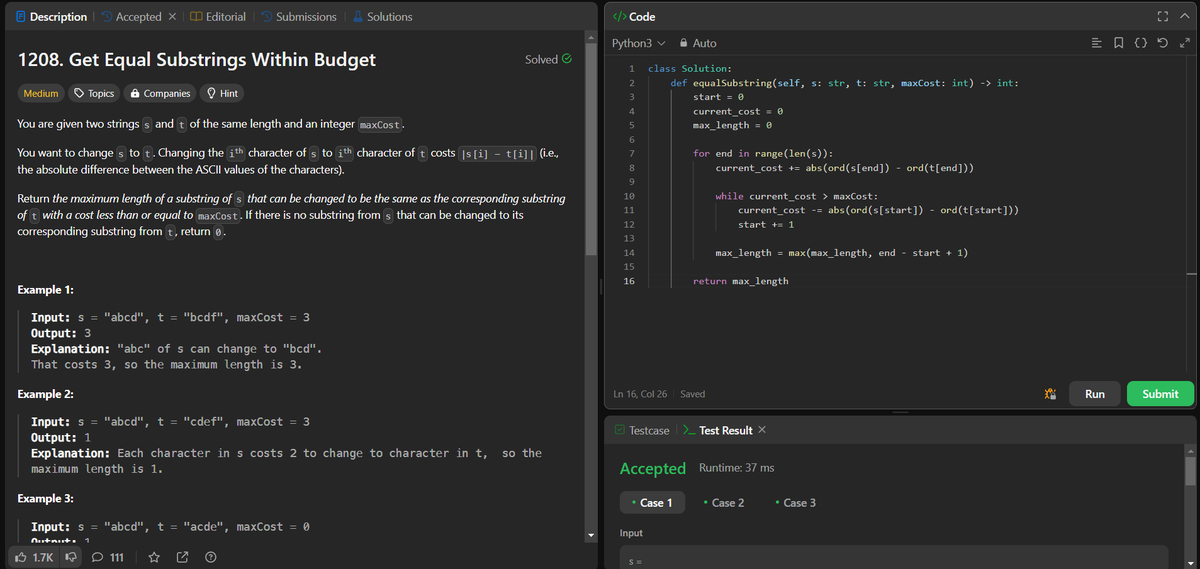Dislike the problem with thumbs down

71,557
